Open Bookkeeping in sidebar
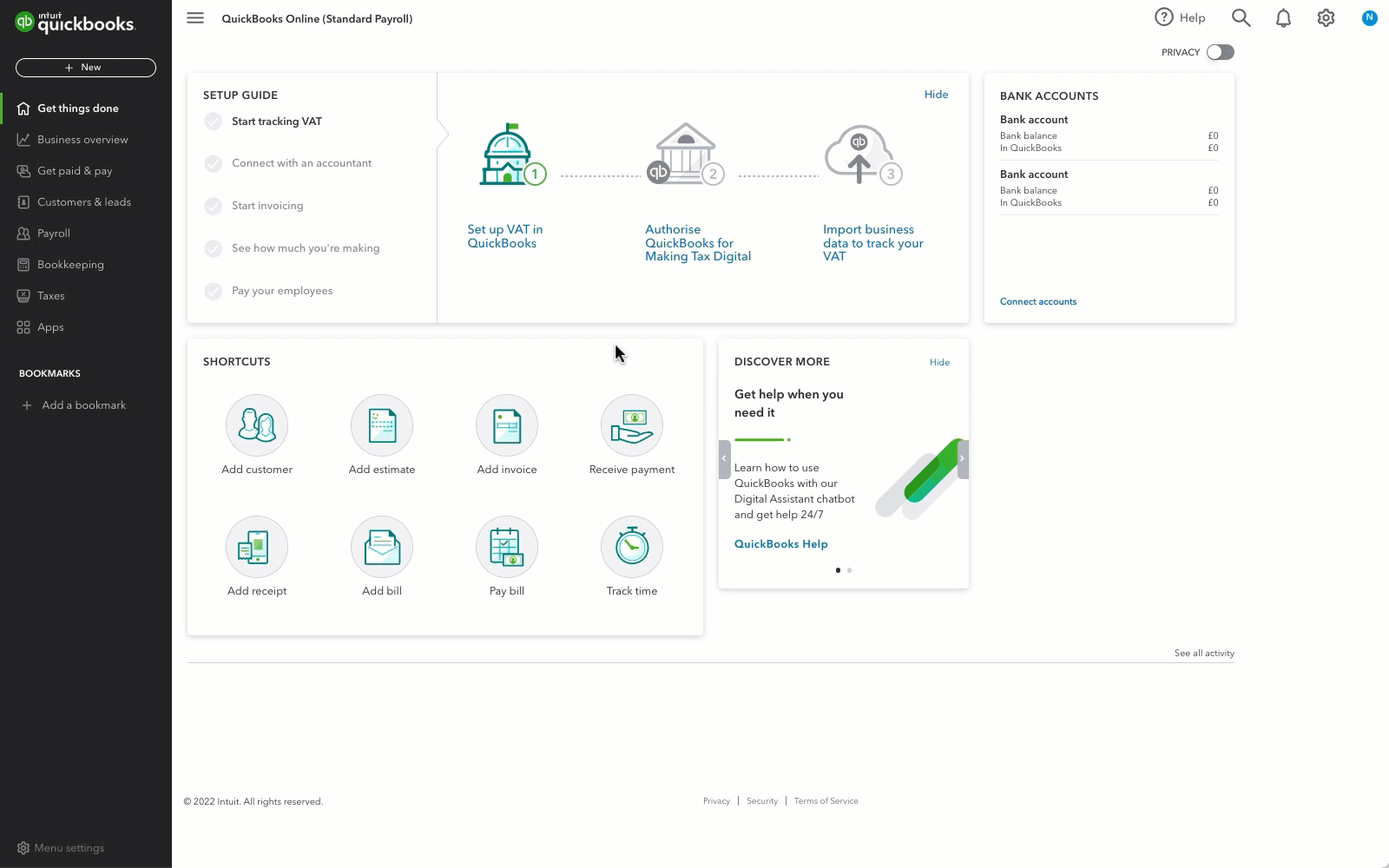Viewport: 1389px width, 868px height. point(86,265)
